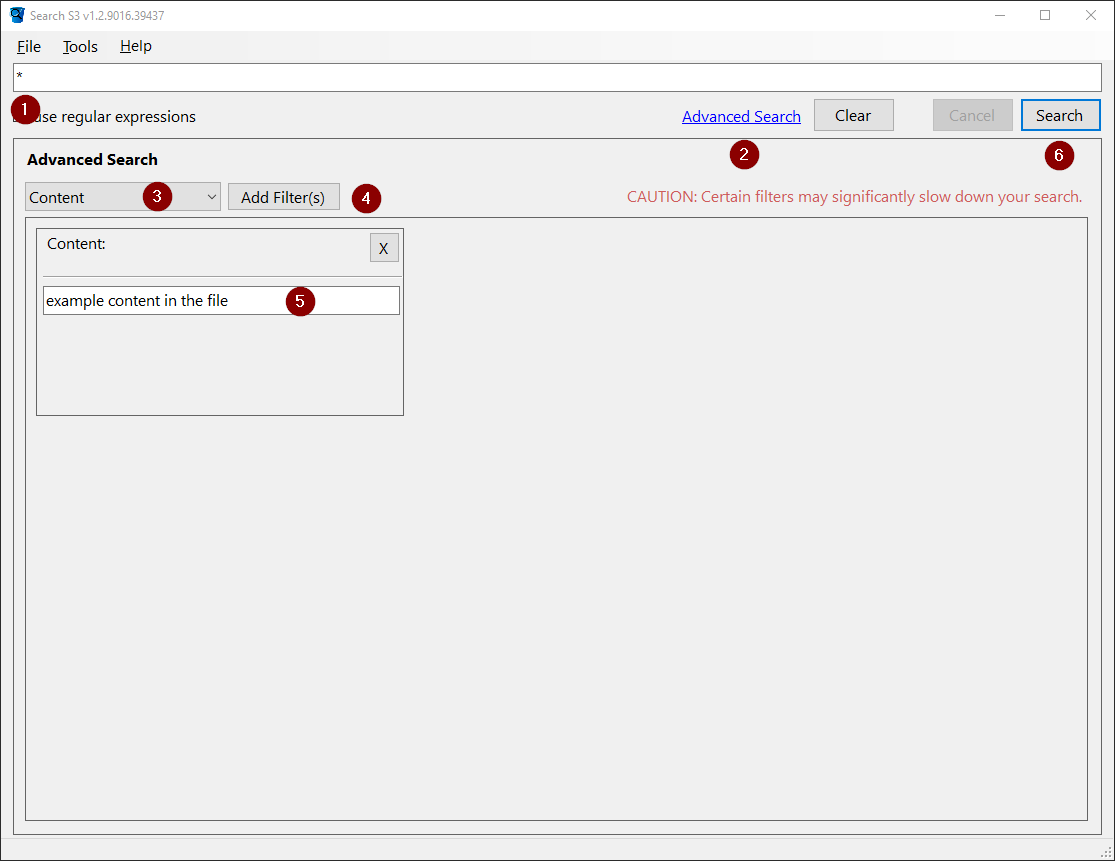Remove the Content filter with X
This screenshot has height=861, width=1115.
pyautogui.click(x=384, y=248)
